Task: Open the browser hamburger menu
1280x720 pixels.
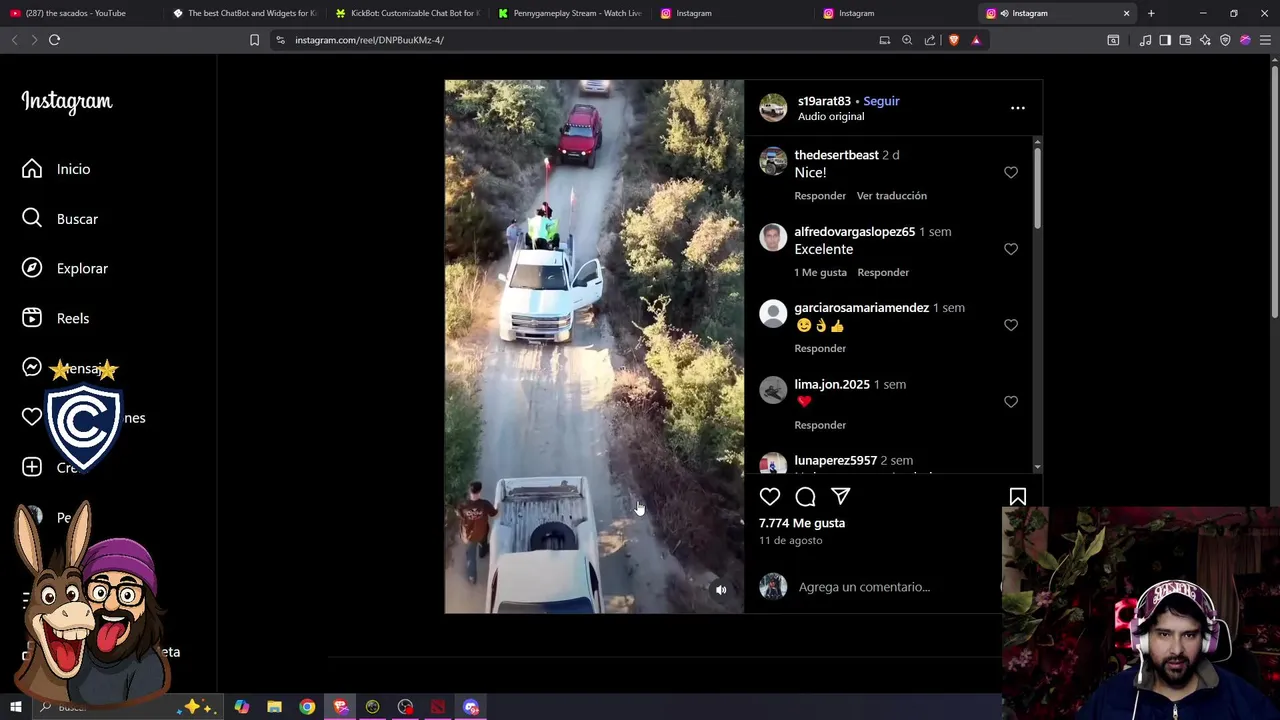Action: click(1265, 40)
